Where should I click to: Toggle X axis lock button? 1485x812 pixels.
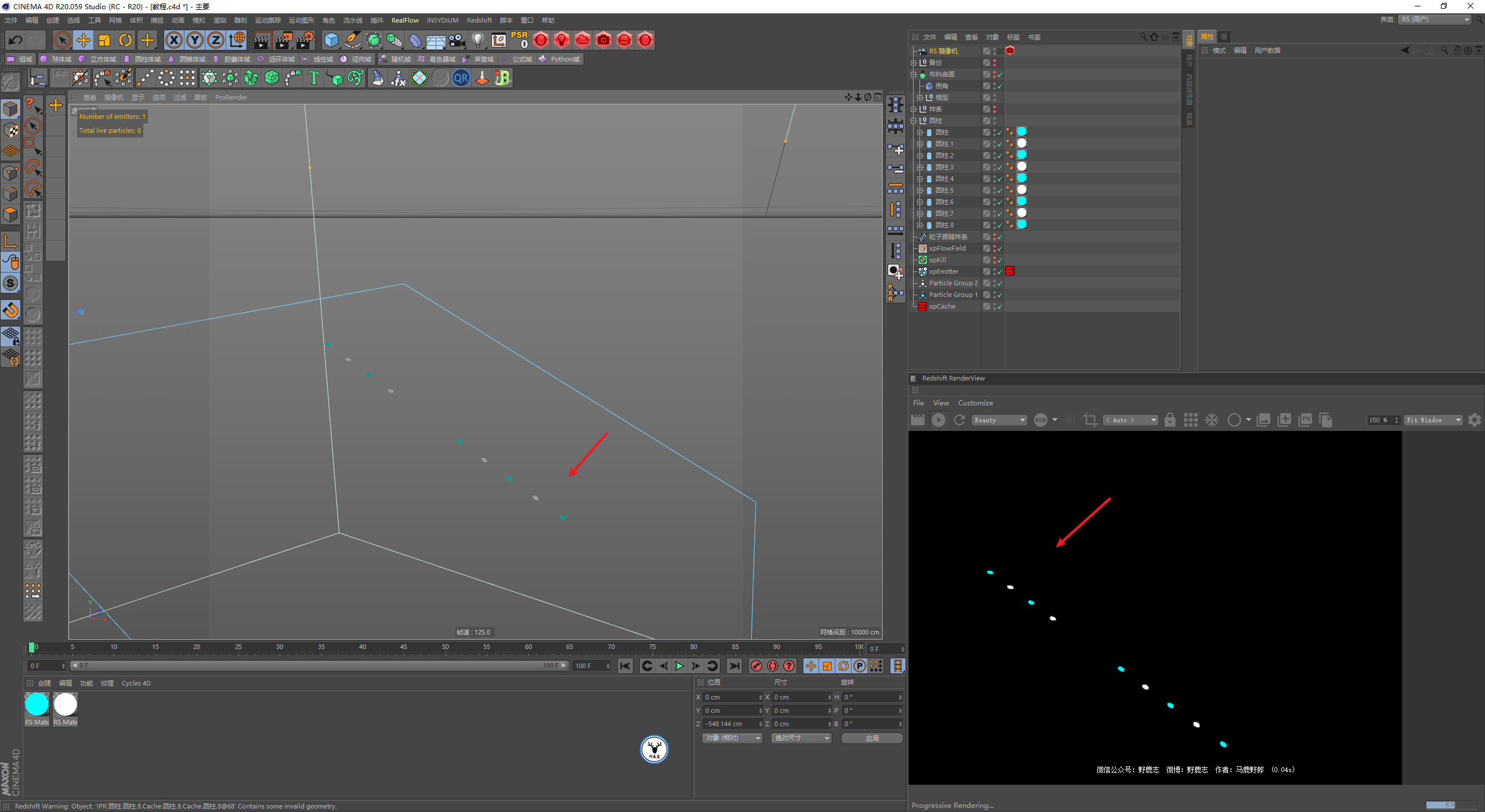(x=173, y=40)
